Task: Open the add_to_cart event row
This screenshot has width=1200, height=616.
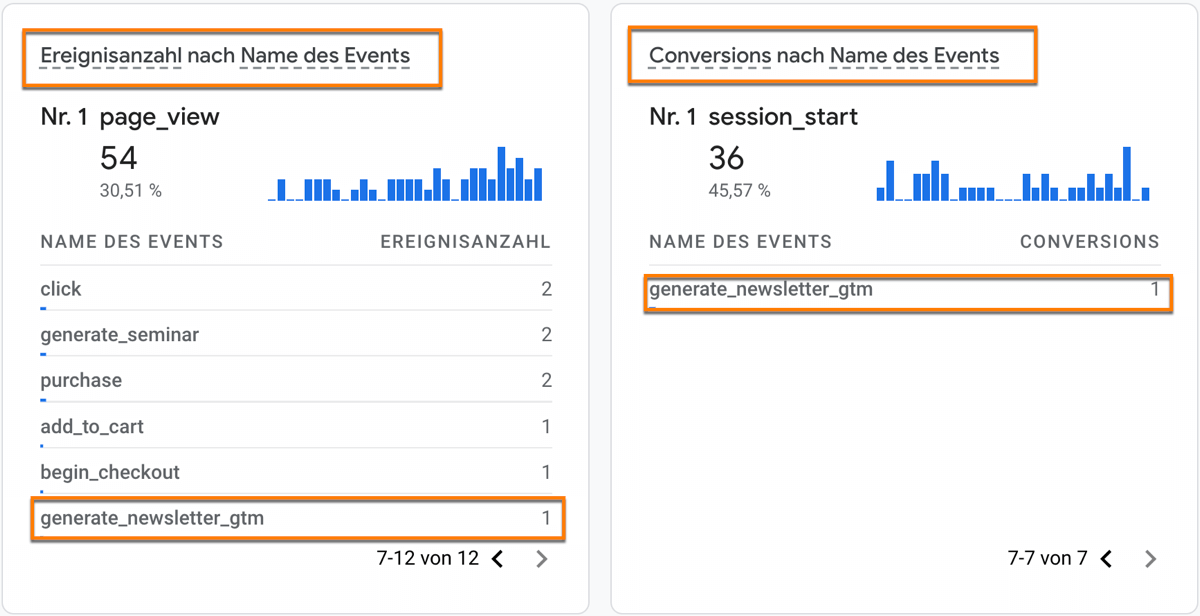Action: tap(92, 427)
